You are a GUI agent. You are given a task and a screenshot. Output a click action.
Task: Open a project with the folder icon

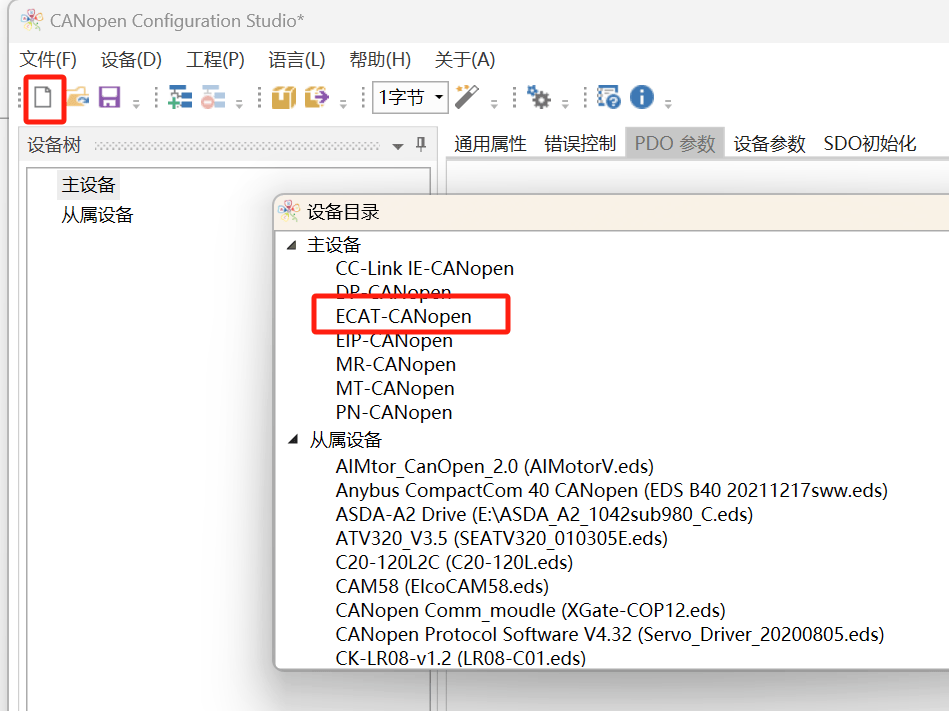click(x=77, y=97)
